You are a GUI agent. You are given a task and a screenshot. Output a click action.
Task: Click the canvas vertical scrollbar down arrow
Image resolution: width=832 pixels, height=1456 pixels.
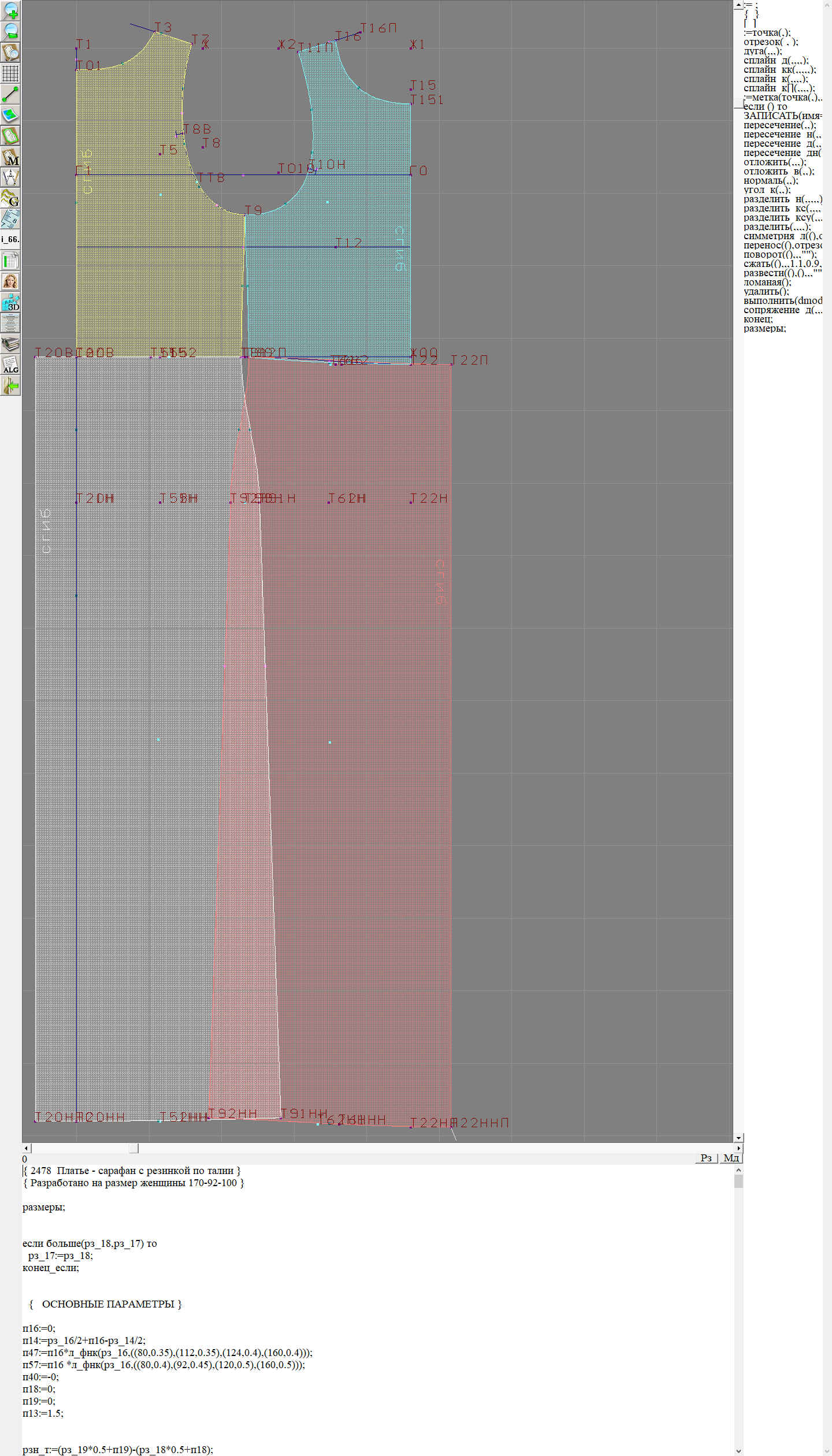[738, 1138]
